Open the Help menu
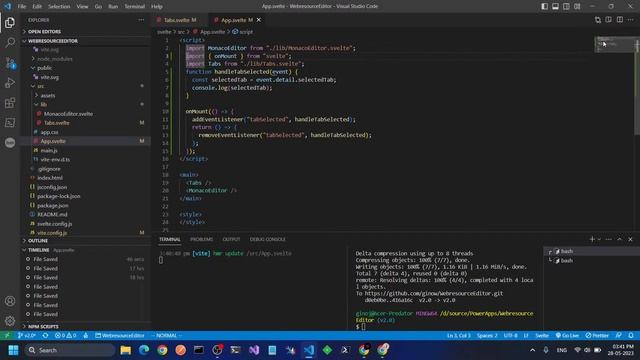 pyautogui.click(x=156, y=6)
